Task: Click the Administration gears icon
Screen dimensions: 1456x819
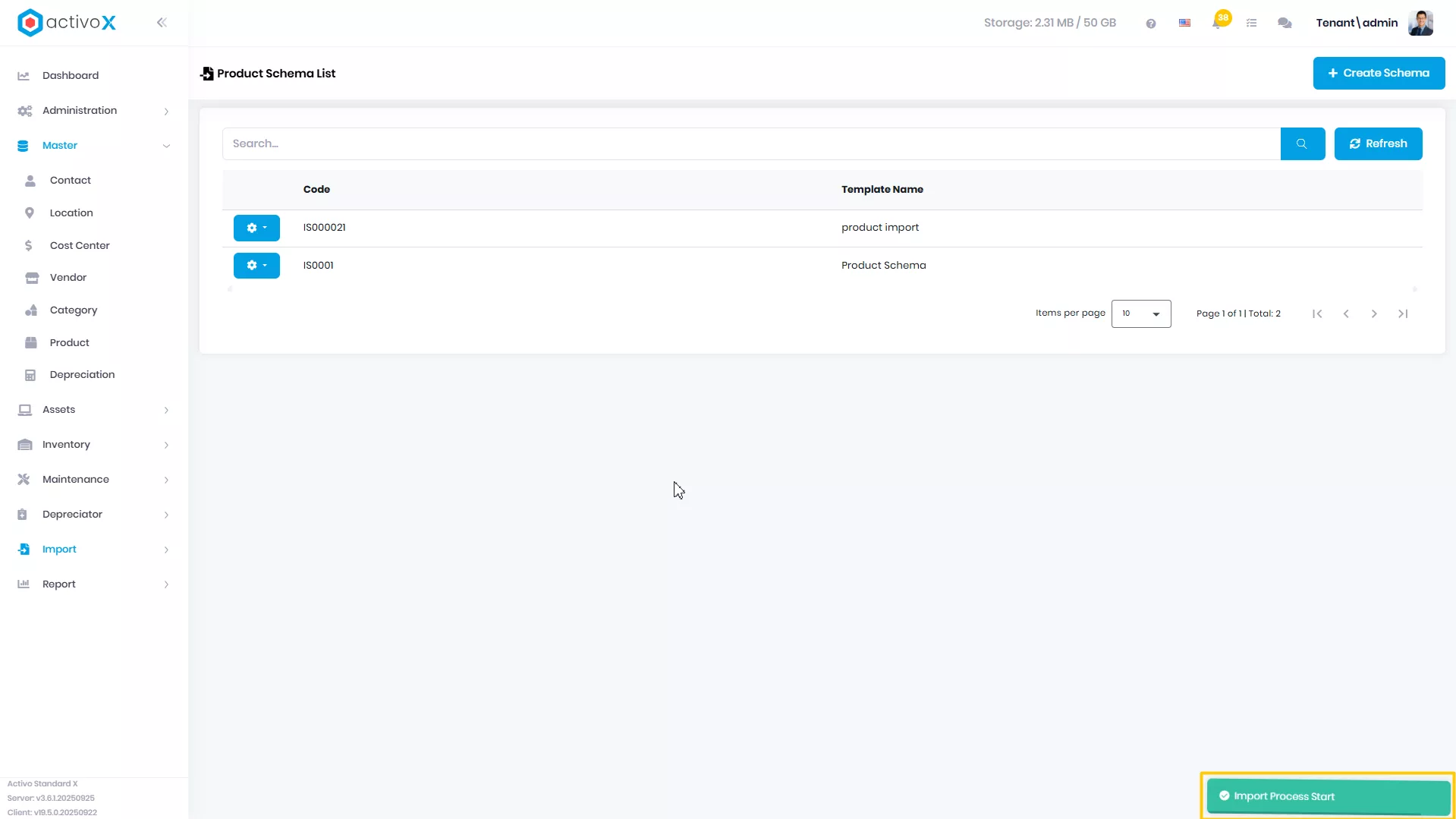Action: 24,111
